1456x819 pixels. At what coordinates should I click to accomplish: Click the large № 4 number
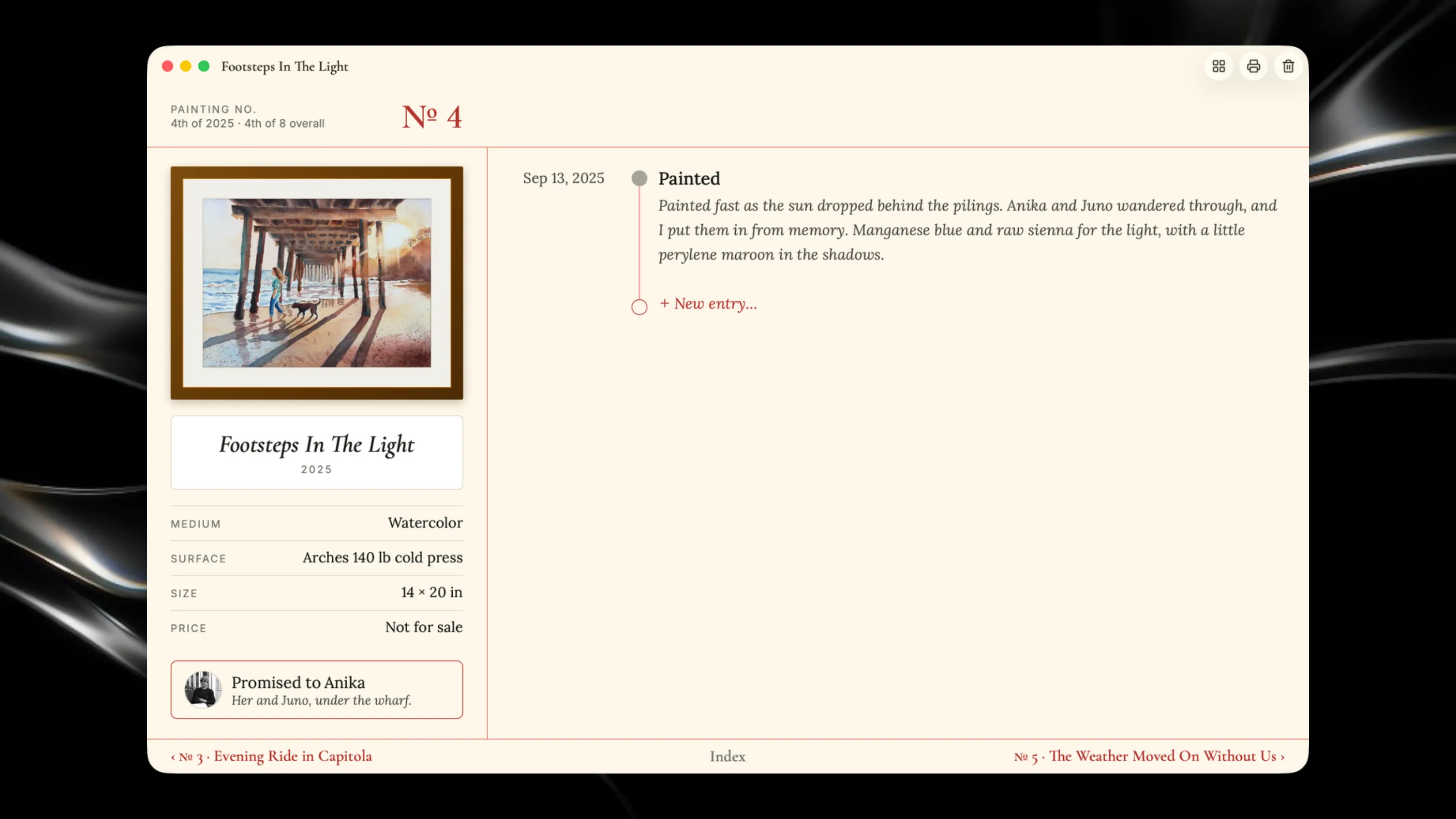[x=432, y=117]
